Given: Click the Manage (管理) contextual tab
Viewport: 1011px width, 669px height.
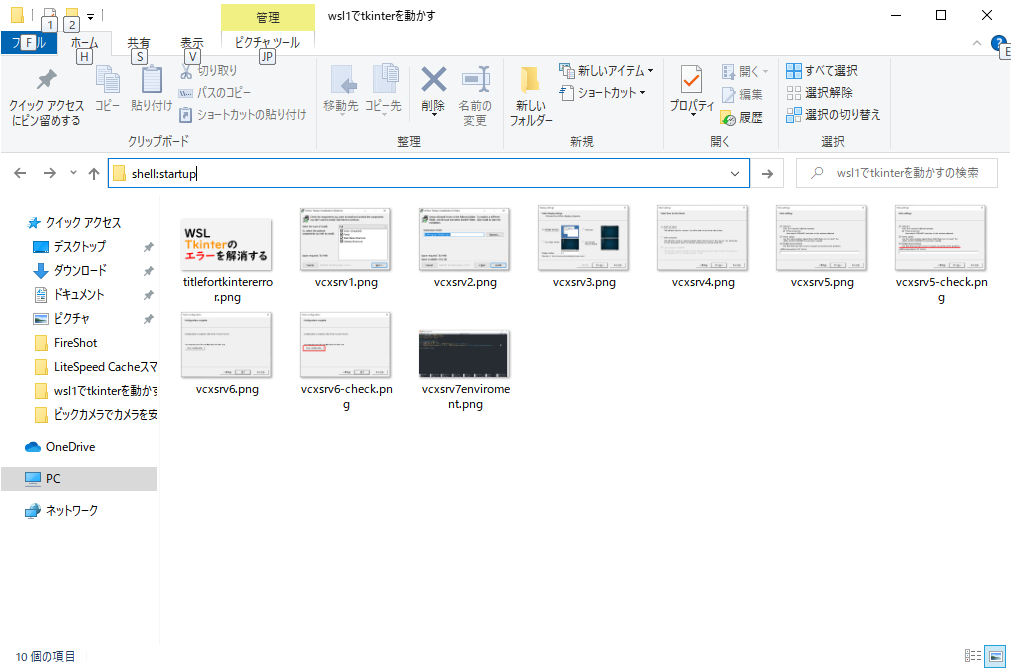Looking at the screenshot, I should (268, 17).
